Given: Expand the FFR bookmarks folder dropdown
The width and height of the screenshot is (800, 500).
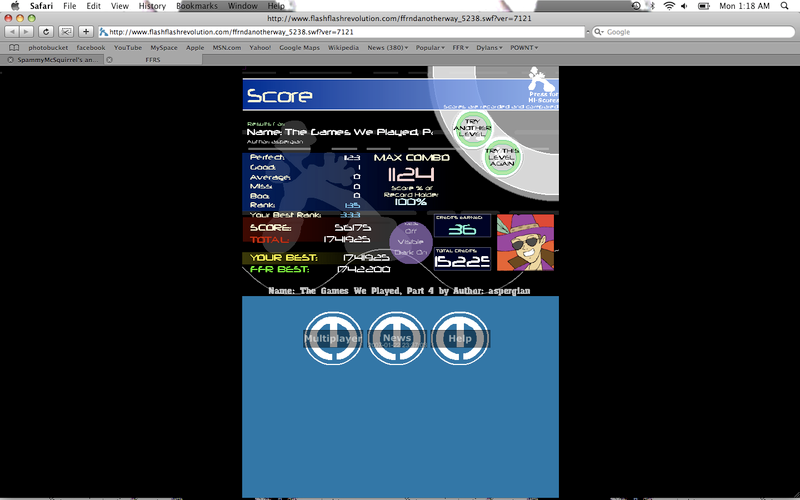Looking at the screenshot, I should coord(462,47).
